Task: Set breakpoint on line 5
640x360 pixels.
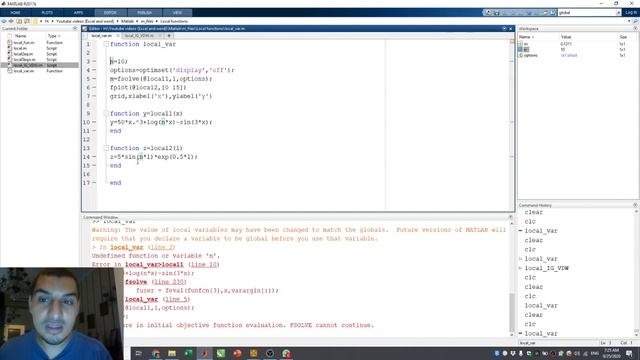Action: [94, 79]
